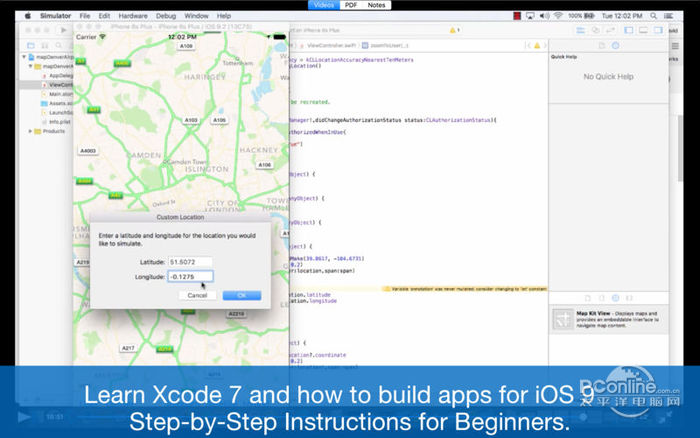
Task: Show the File inspector
Action: click(601, 46)
